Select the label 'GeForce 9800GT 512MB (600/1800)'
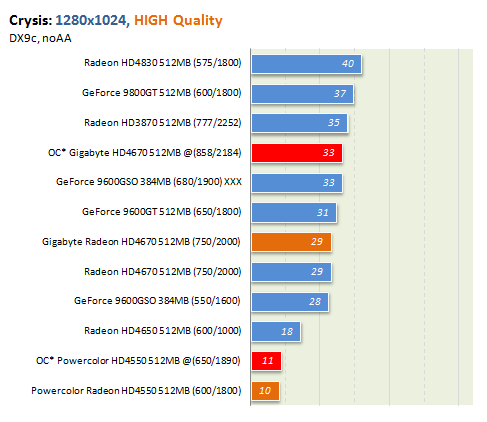 click(161, 92)
